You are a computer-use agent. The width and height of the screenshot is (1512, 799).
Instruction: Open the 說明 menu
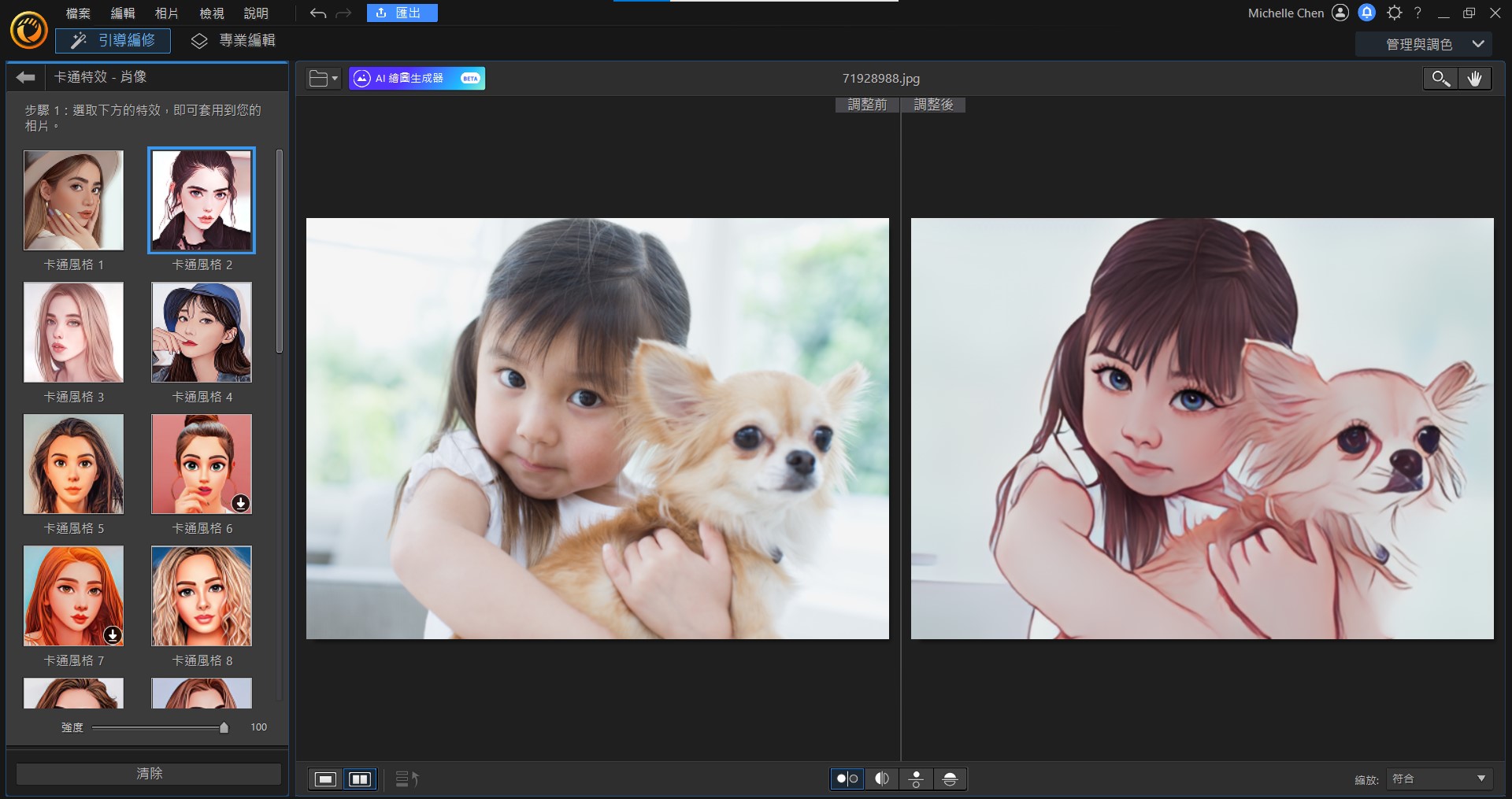click(256, 13)
